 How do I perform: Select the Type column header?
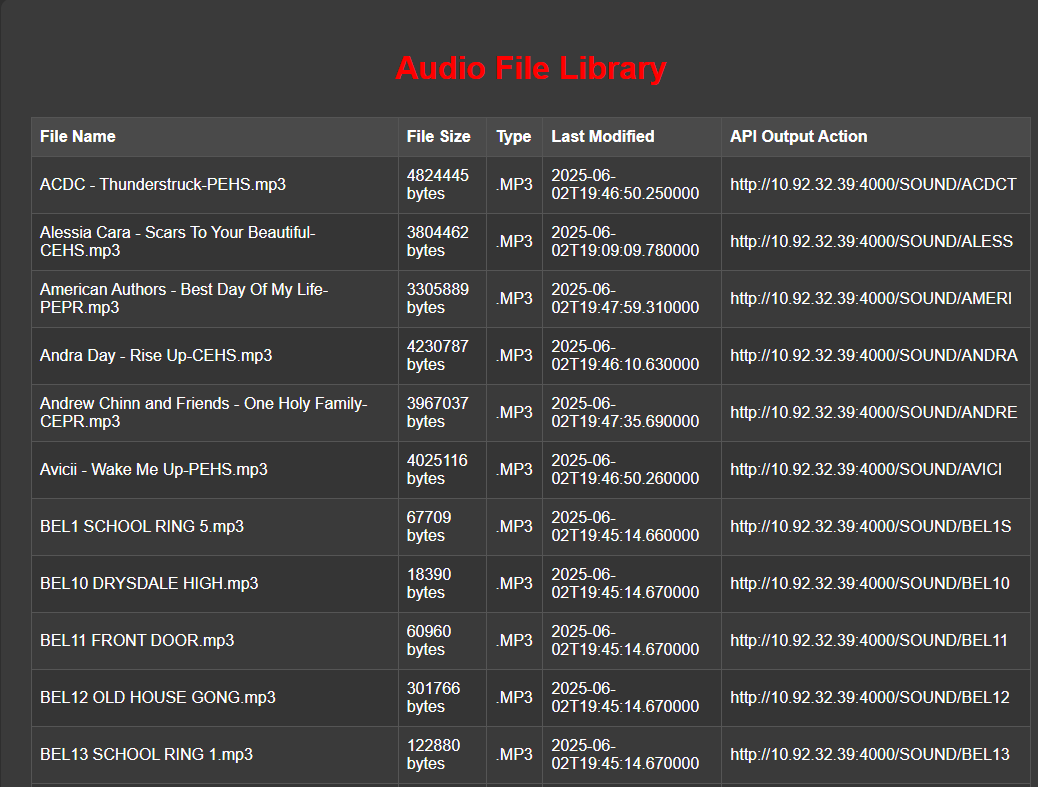pyautogui.click(x=513, y=136)
